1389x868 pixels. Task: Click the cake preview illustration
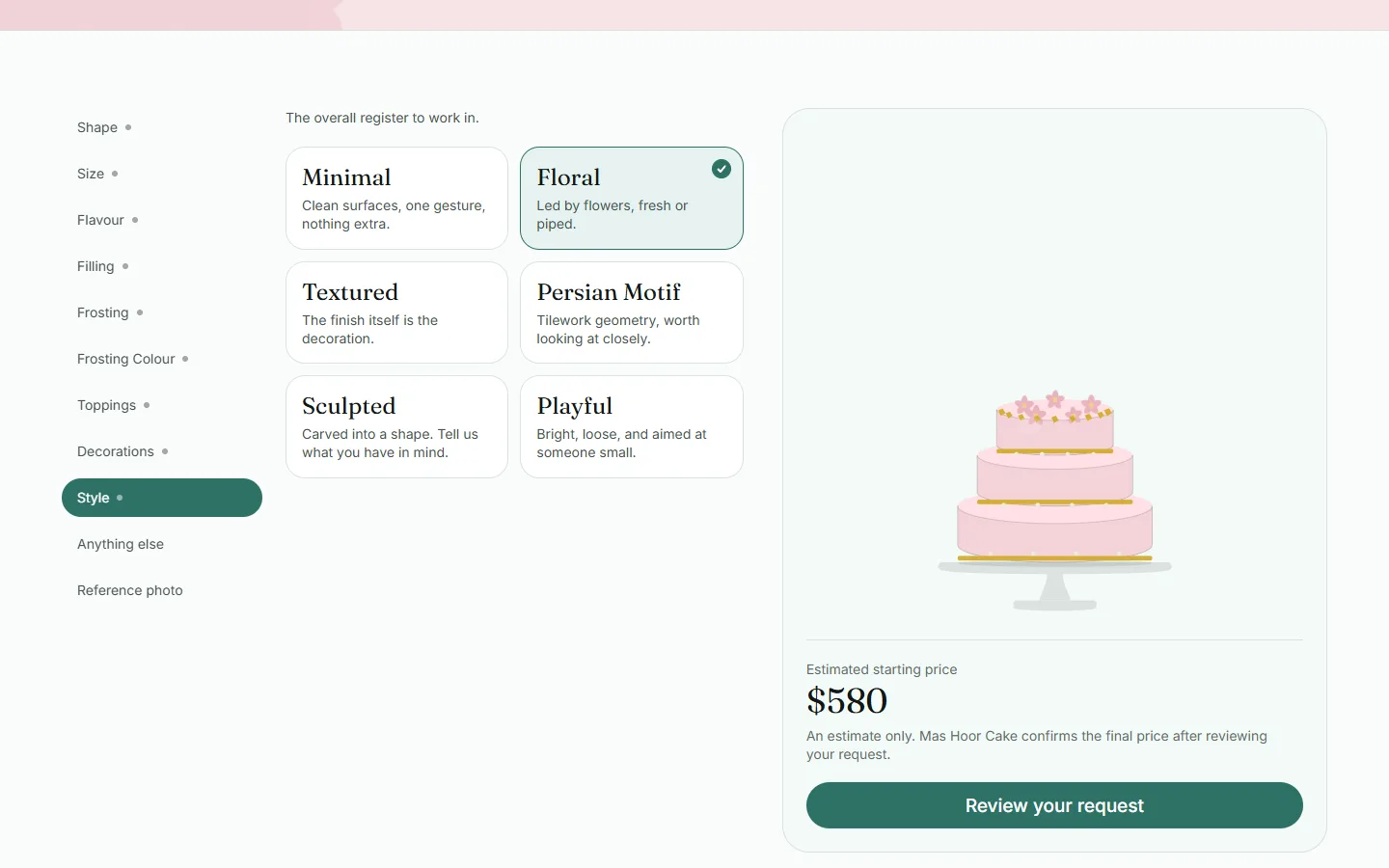[1054, 501]
